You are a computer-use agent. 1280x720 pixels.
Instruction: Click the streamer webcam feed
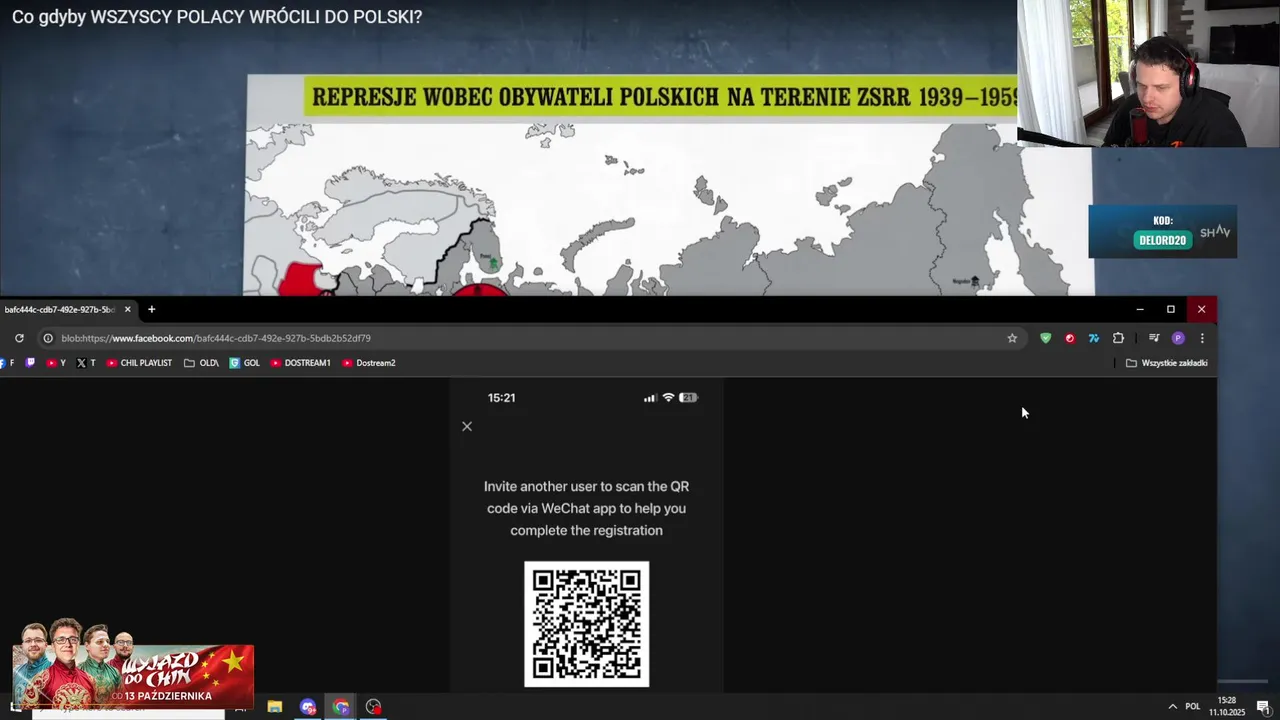[1148, 74]
